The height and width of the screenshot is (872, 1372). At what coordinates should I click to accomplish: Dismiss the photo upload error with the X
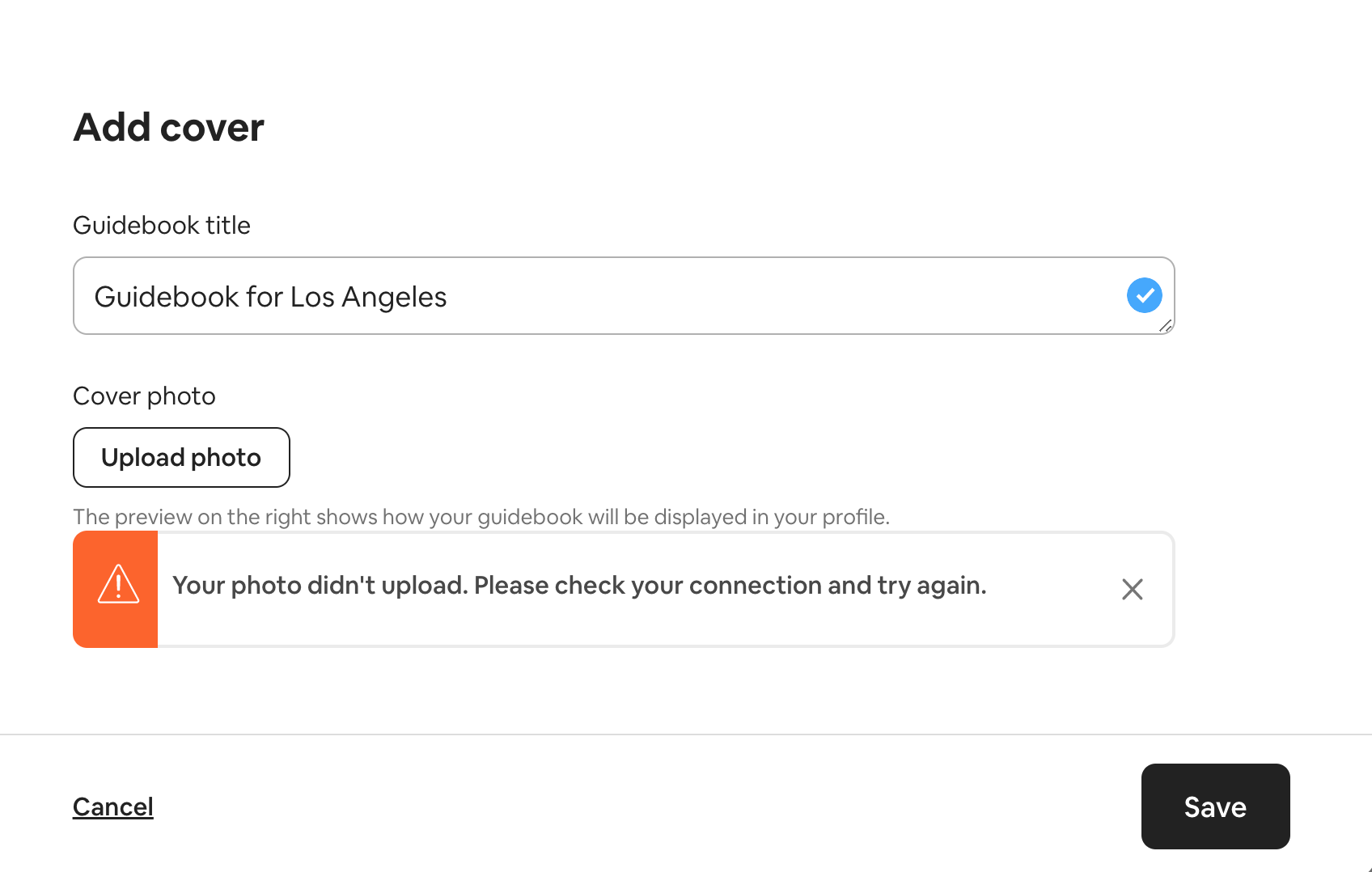pos(1132,589)
